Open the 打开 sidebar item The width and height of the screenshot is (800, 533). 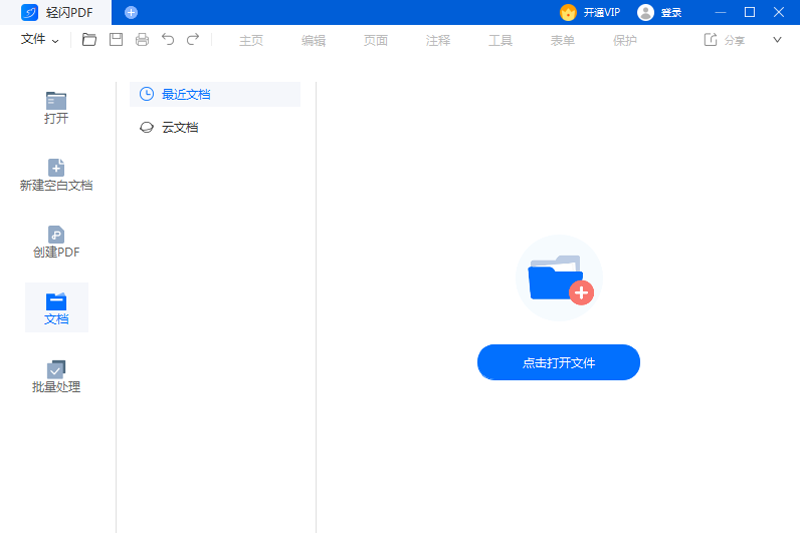click(56, 108)
